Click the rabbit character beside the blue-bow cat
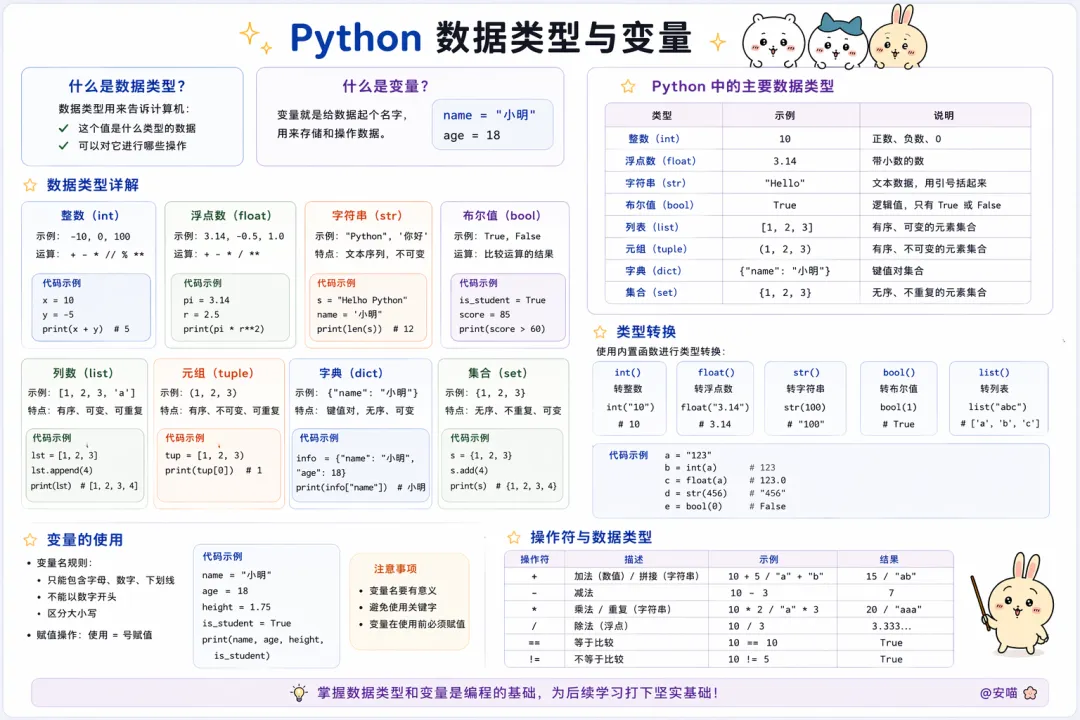Image resolution: width=1080 pixels, height=720 pixels. click(897, 38)
